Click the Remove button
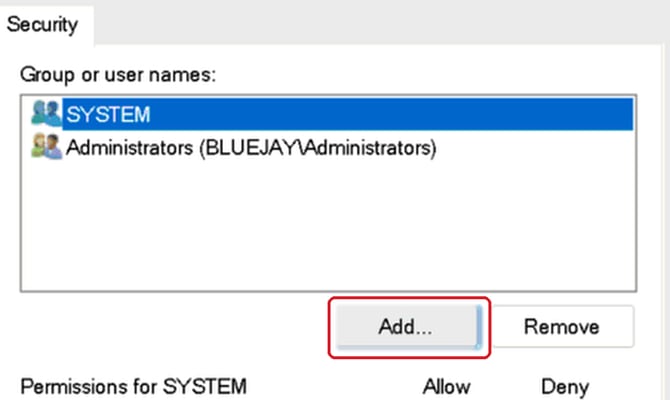This screenshot has height=400, width=670. pyautogui.click(x=562, y=327)
